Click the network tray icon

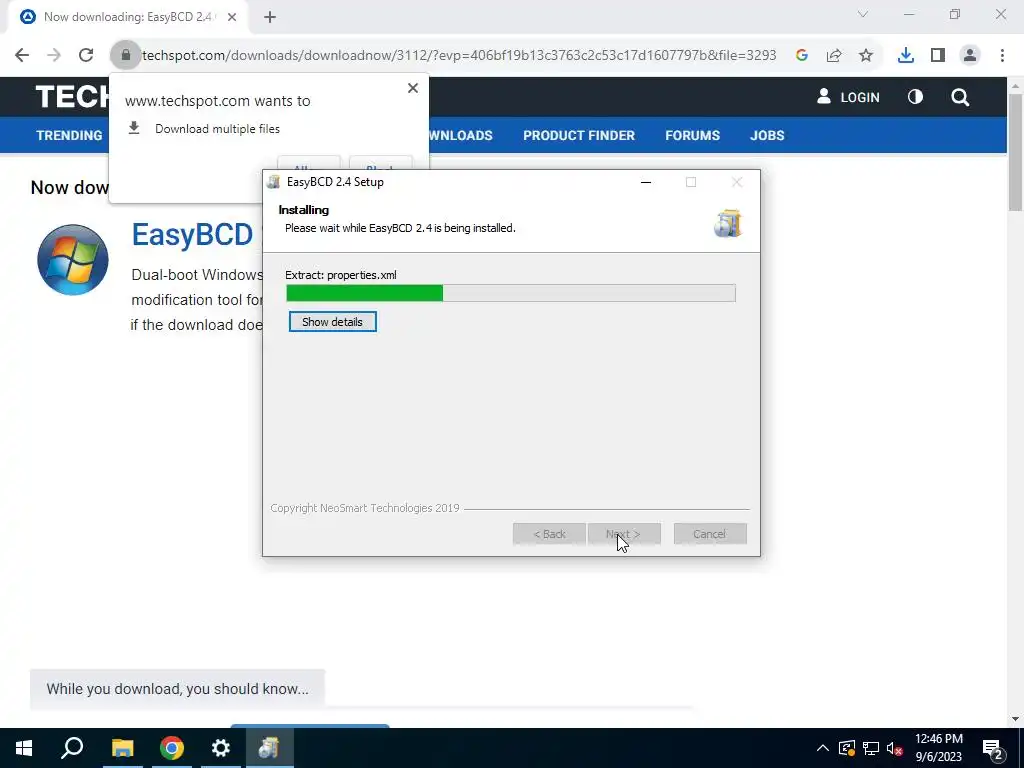click(x=871, y=748)
